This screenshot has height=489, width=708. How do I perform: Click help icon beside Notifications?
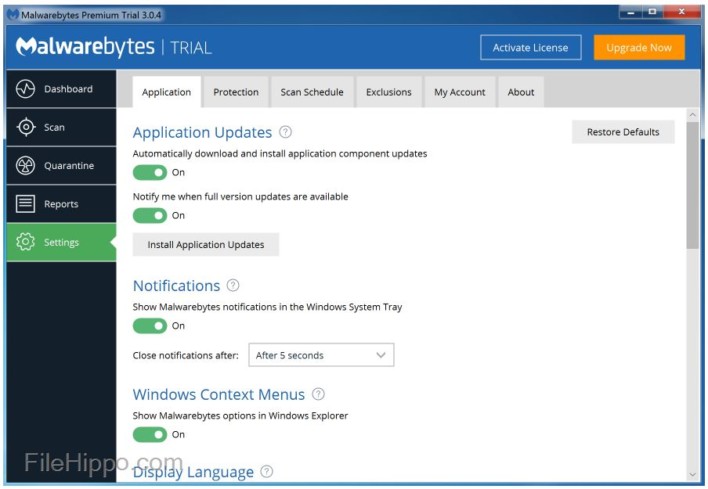coord(233,285)
